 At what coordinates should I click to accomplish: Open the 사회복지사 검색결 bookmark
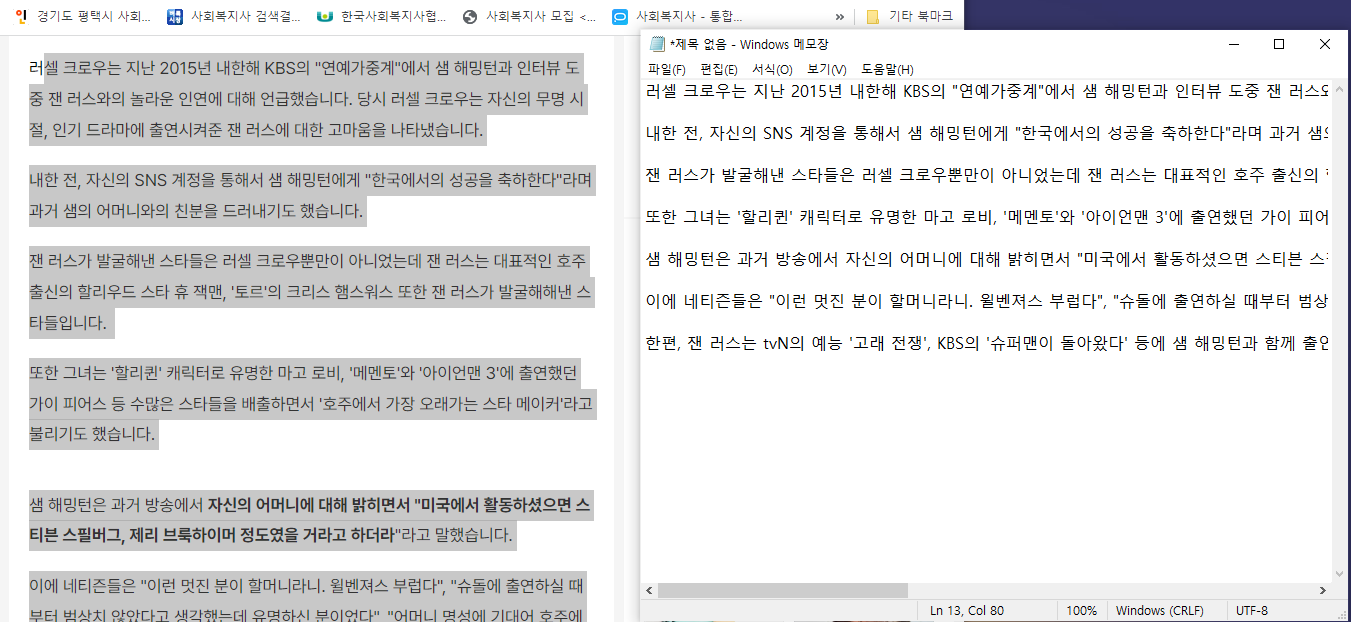click(234, 16)
